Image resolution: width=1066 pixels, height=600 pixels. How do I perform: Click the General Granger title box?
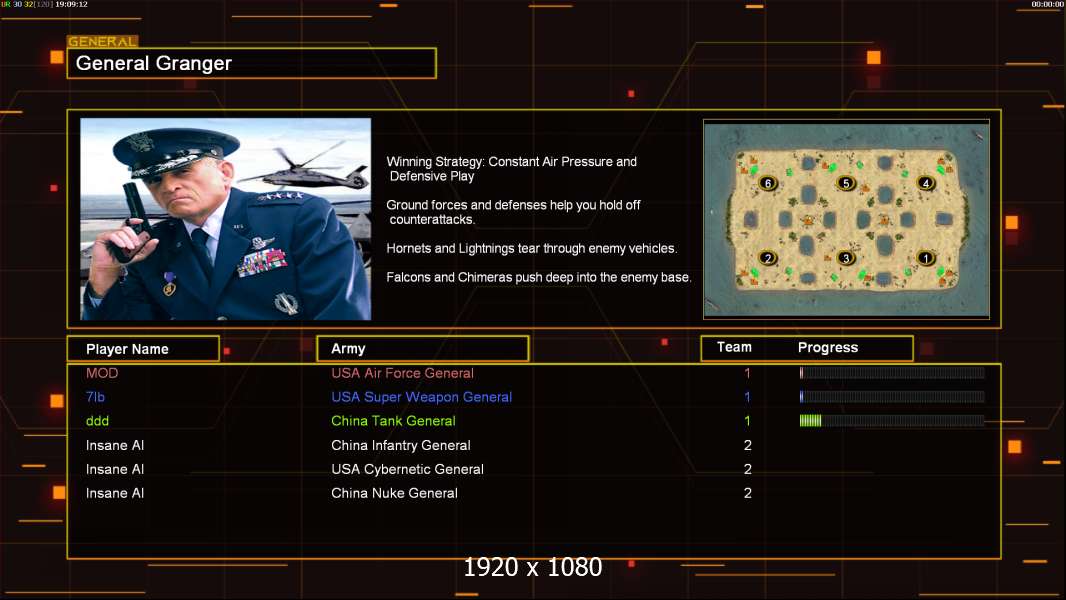[x=252, y=63]
